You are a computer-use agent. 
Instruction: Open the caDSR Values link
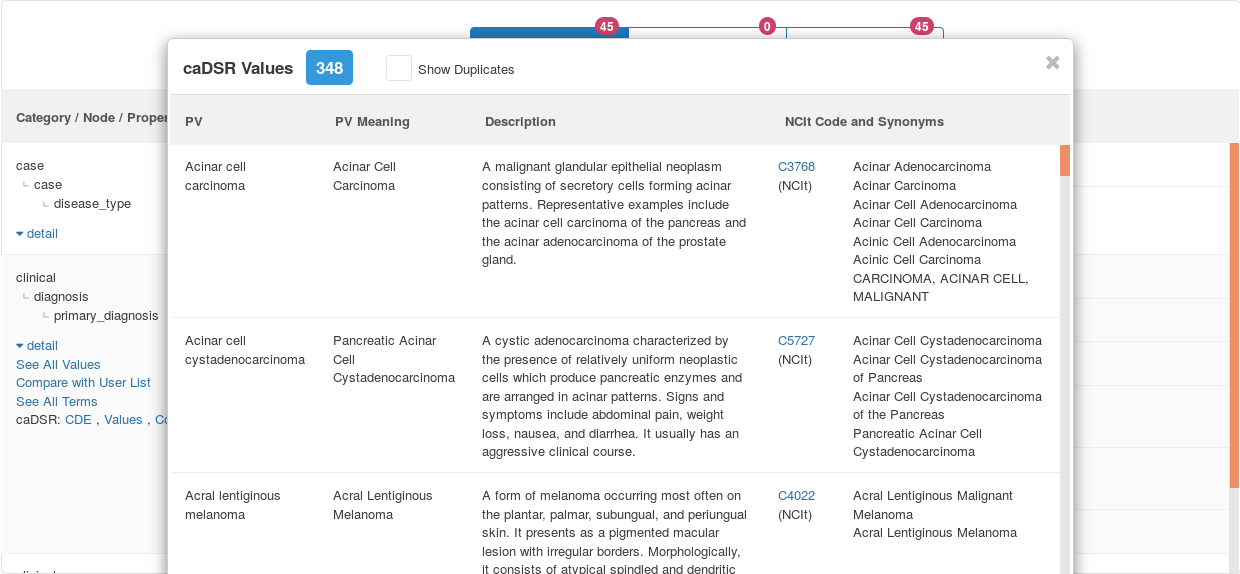tap(123, 420)
